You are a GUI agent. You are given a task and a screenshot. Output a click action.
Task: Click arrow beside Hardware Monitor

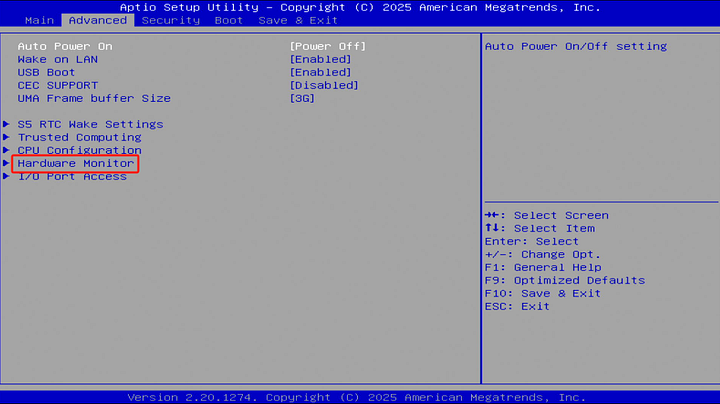[7, 163]
